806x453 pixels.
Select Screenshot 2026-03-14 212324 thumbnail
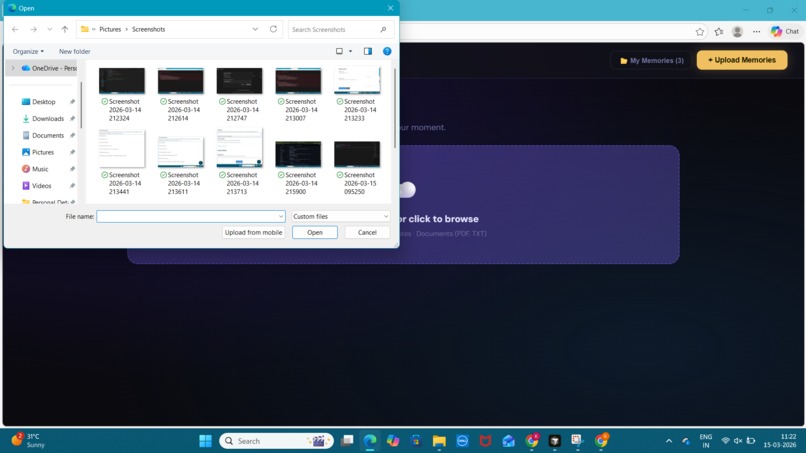click(122, 81)
